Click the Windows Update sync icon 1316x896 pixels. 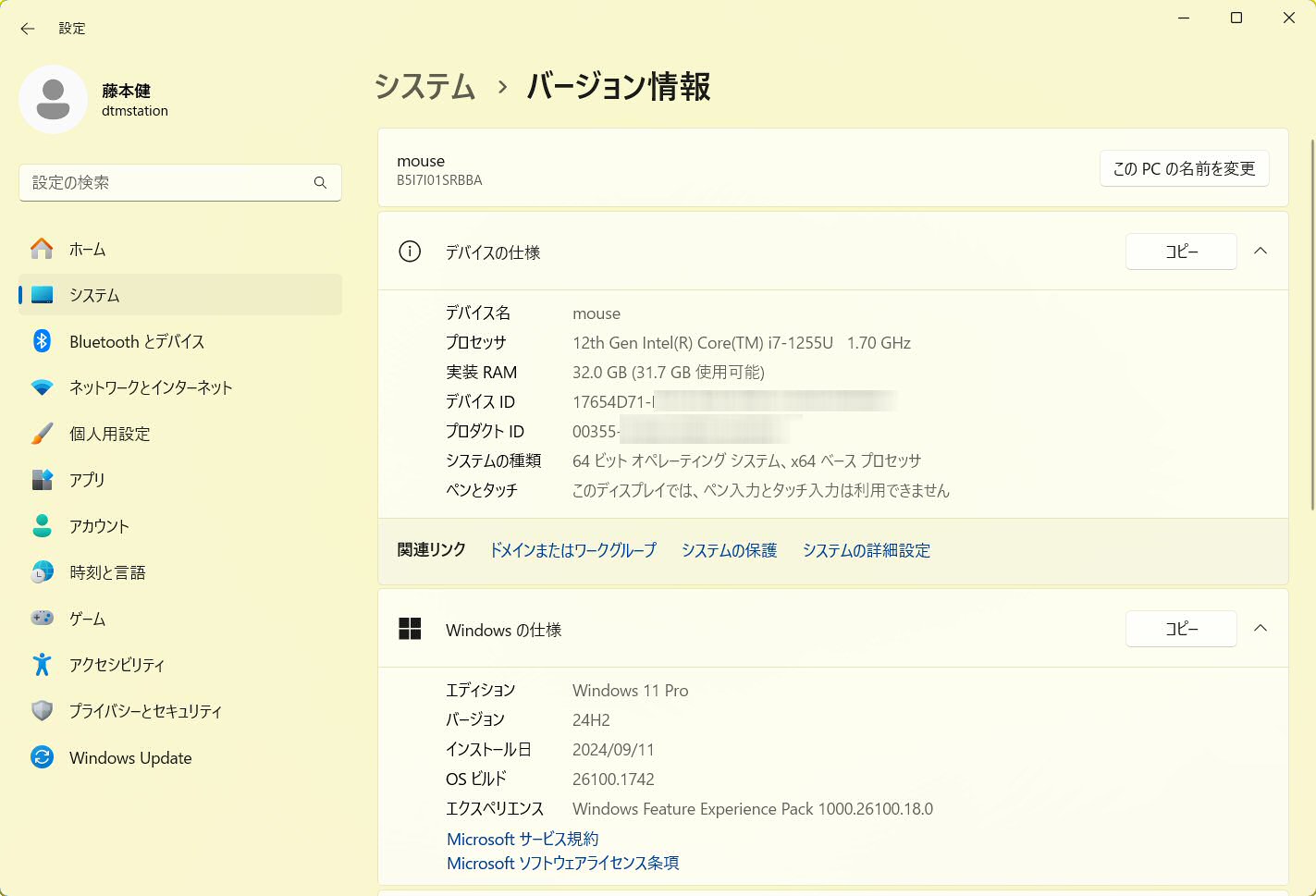42,757
